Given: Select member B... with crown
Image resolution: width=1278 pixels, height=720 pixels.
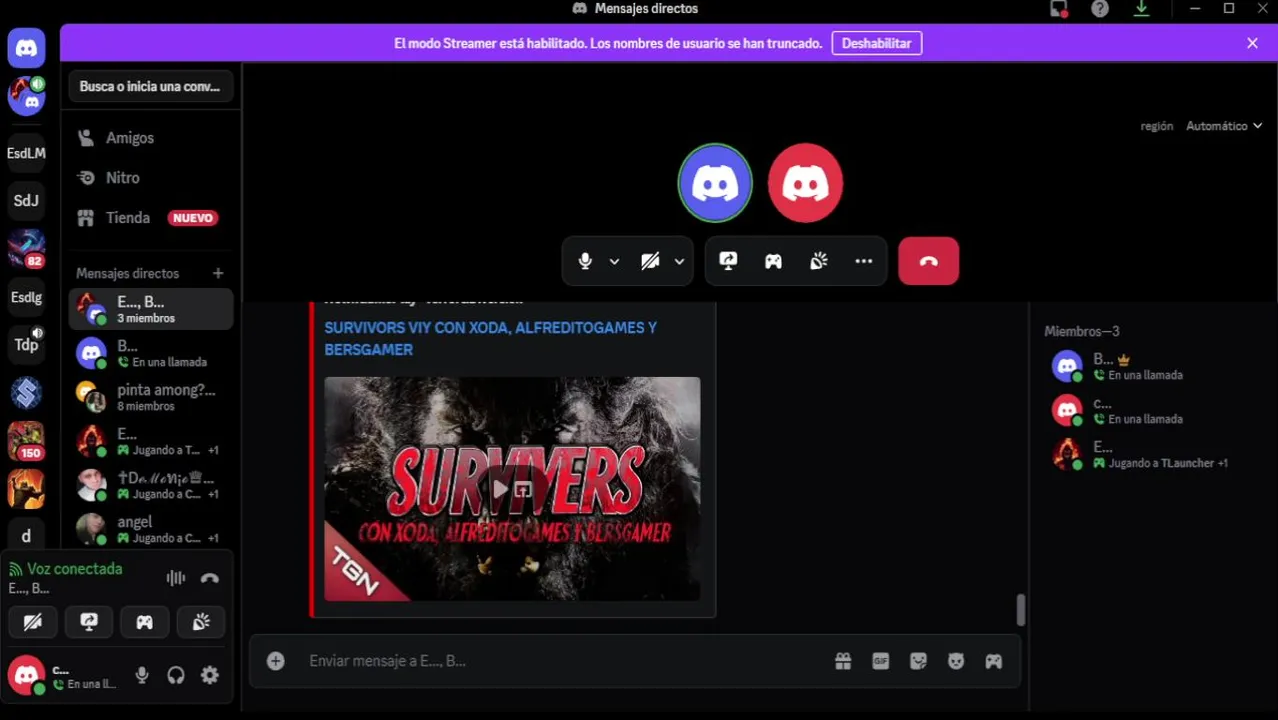Looking at the screenshot, I should 1148,366.
